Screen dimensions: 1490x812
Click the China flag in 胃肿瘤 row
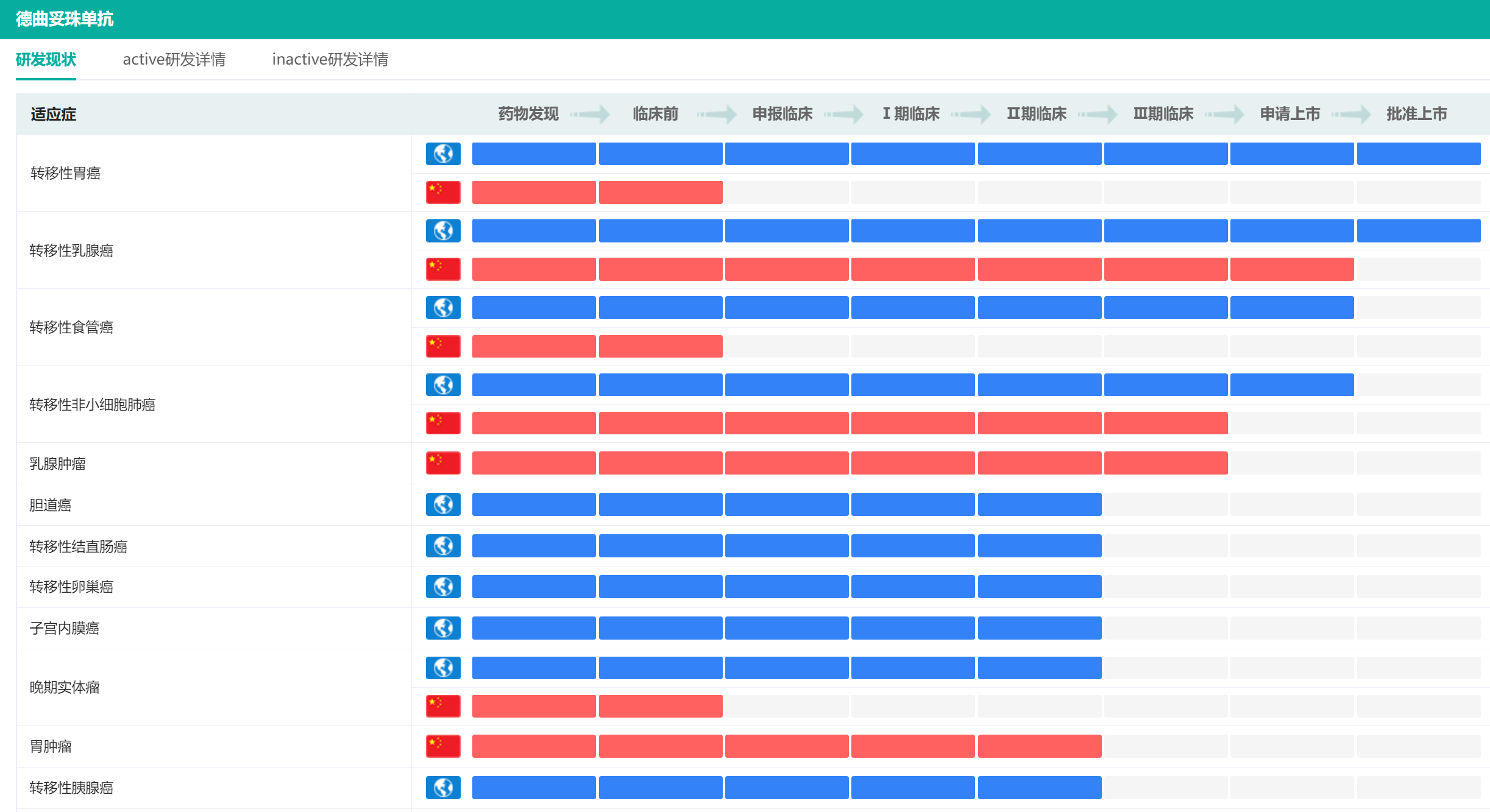click(x=443, y=746)
